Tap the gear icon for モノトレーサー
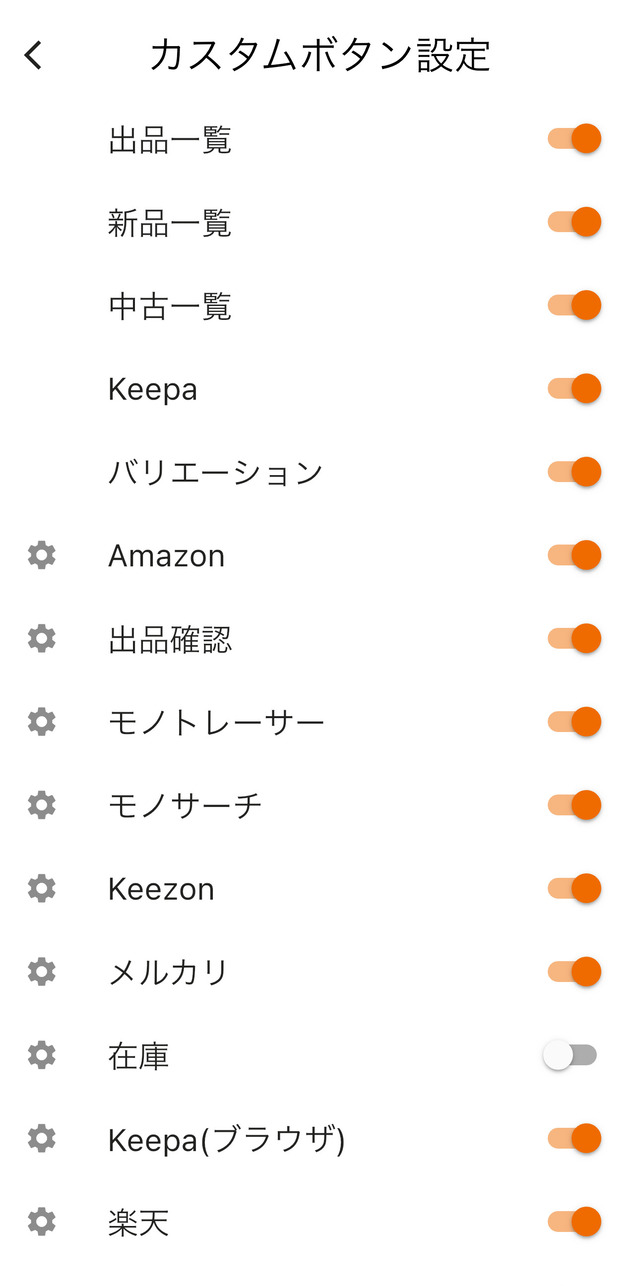This screenshot has width=640, height=1286. coord(41,721)
